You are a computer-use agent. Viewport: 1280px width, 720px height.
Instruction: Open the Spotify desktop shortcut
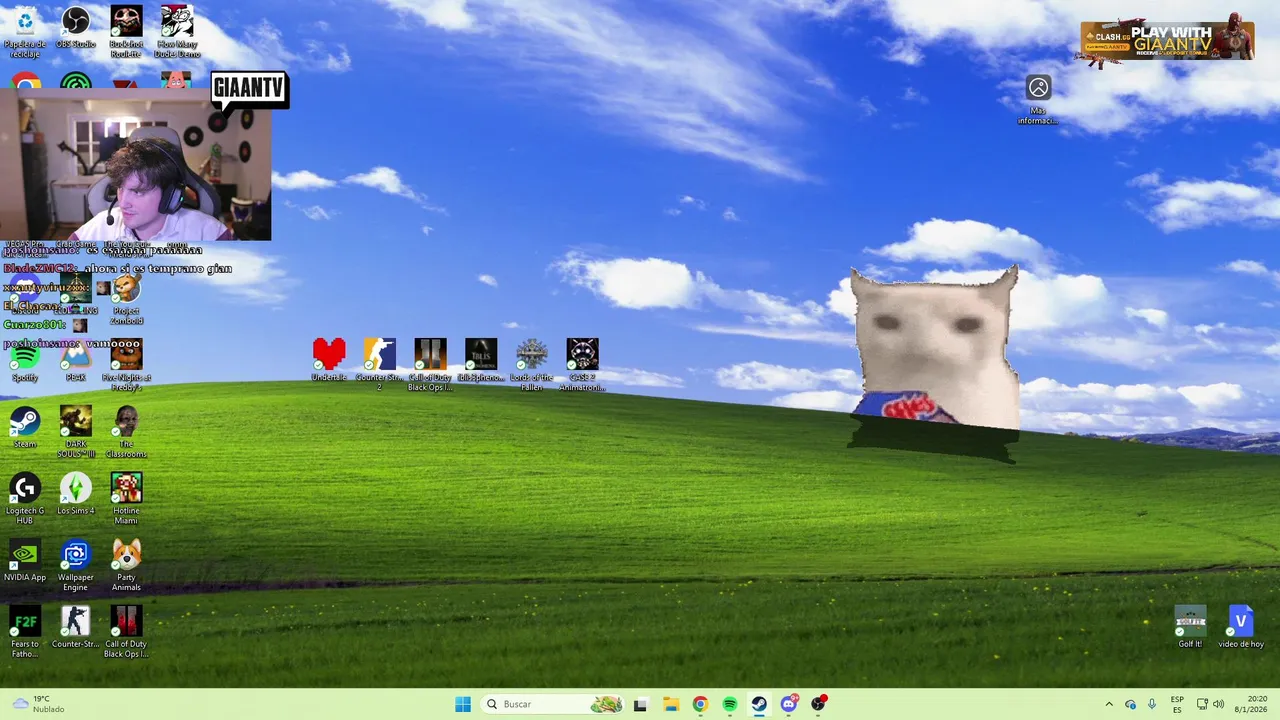click(25, 361)
